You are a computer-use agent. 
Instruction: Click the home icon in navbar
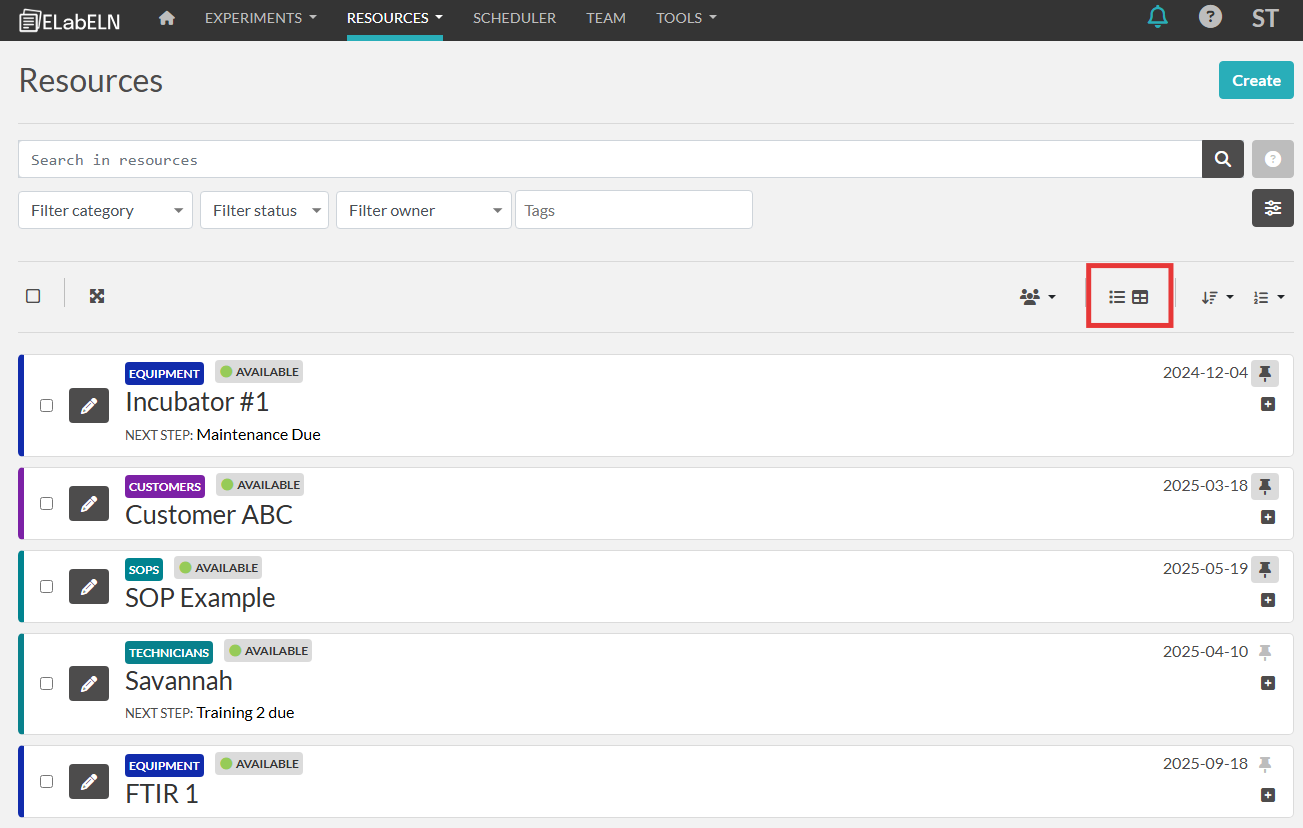point(167,18)
